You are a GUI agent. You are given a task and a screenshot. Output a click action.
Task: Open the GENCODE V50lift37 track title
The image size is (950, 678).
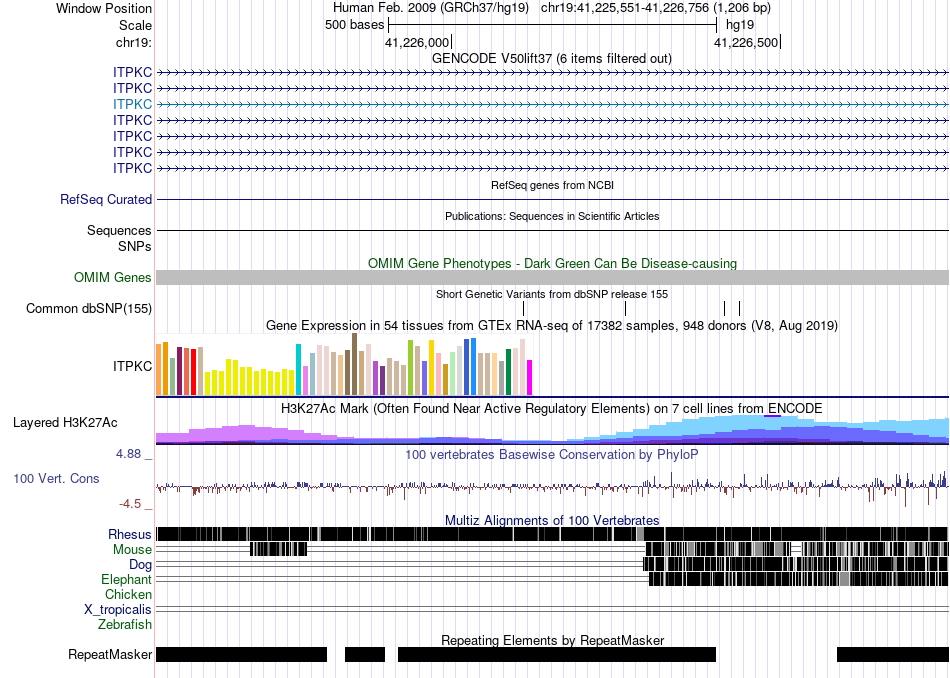point(551,59)
